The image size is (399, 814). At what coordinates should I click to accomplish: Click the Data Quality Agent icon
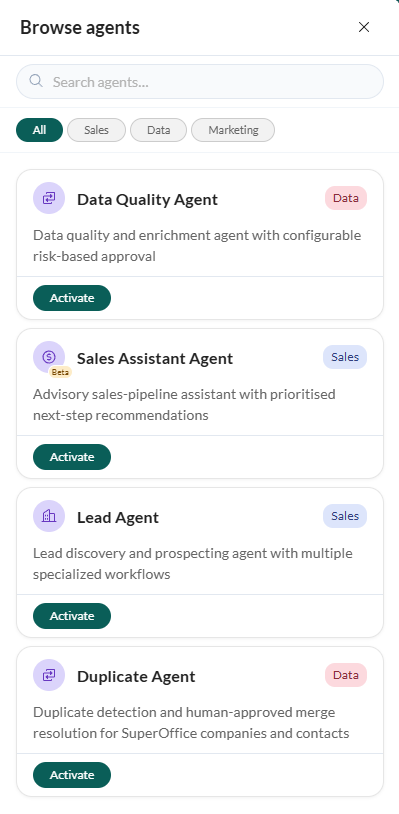coord(49,198)
